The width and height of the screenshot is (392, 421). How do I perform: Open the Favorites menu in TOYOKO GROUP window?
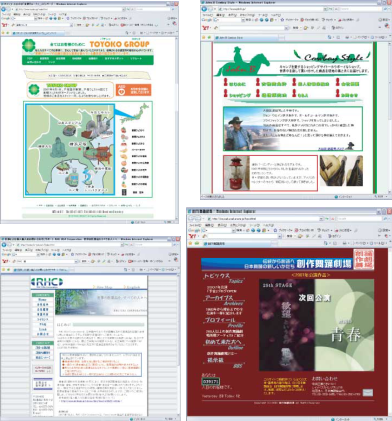pyautogui.click(x=40, y=14)
